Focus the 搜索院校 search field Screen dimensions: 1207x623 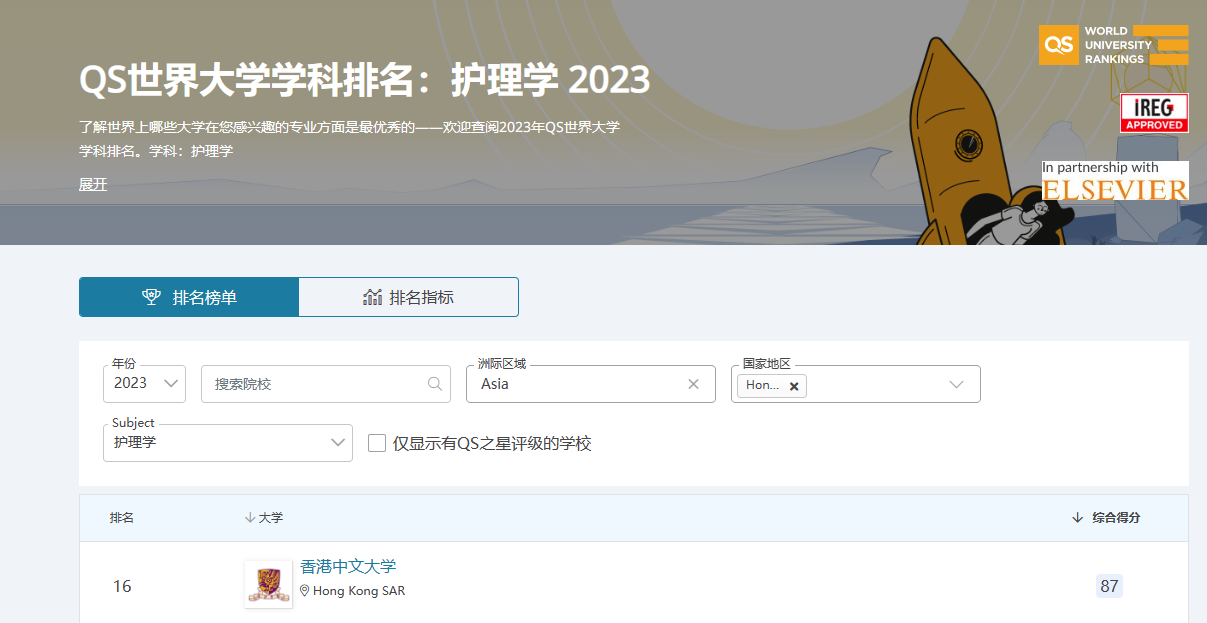click(x=326, y=383)
